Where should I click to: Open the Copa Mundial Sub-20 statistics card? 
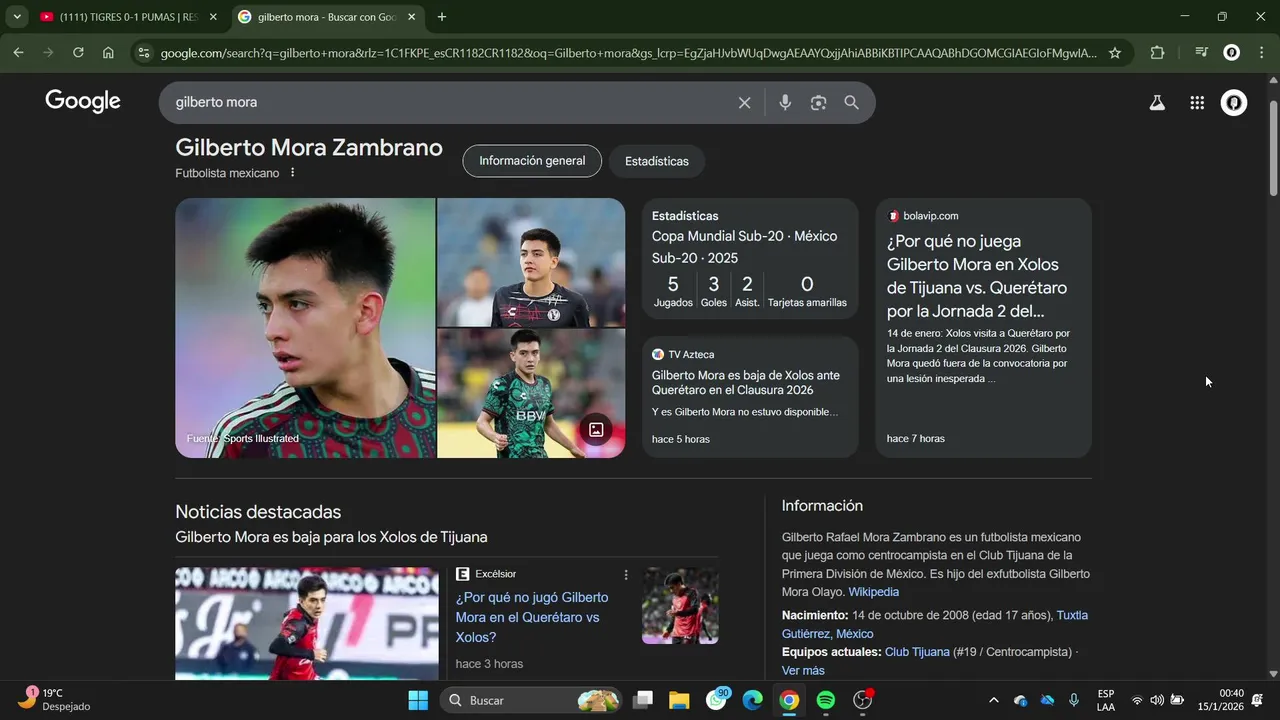pos(750,258)
